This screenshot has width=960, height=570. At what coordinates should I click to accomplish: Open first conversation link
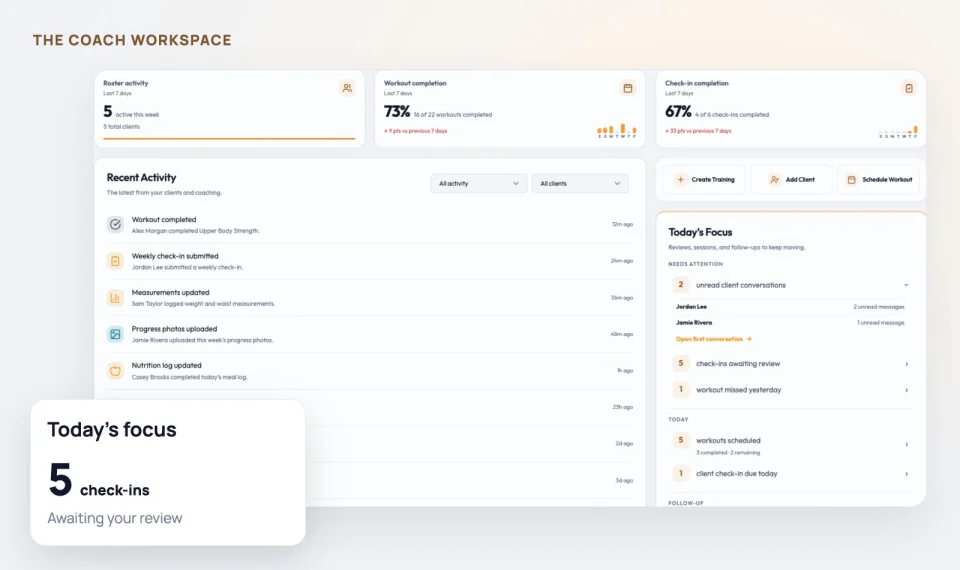coord(713,339)
